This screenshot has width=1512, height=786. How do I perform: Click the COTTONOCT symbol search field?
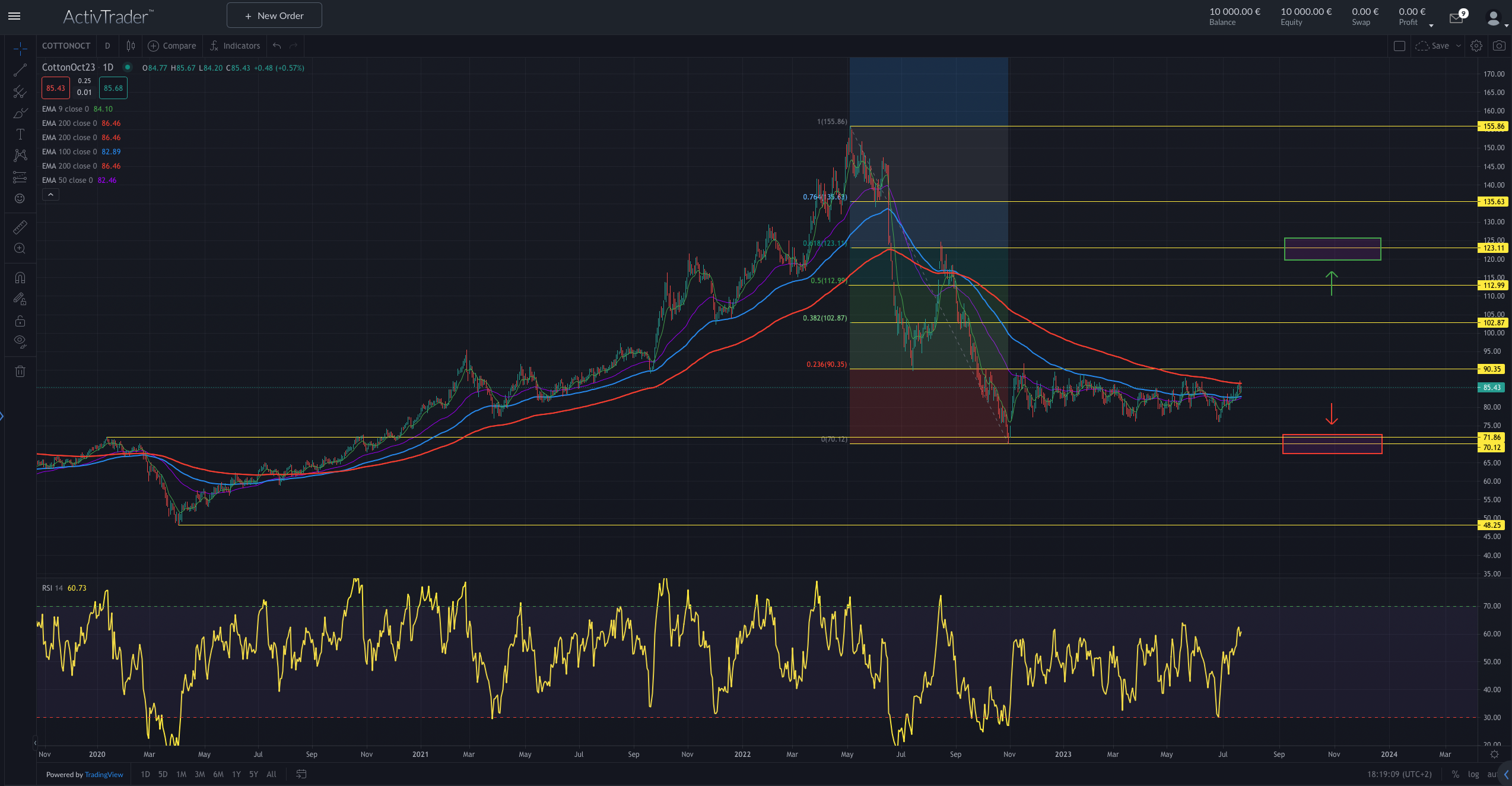pos(66,46)
